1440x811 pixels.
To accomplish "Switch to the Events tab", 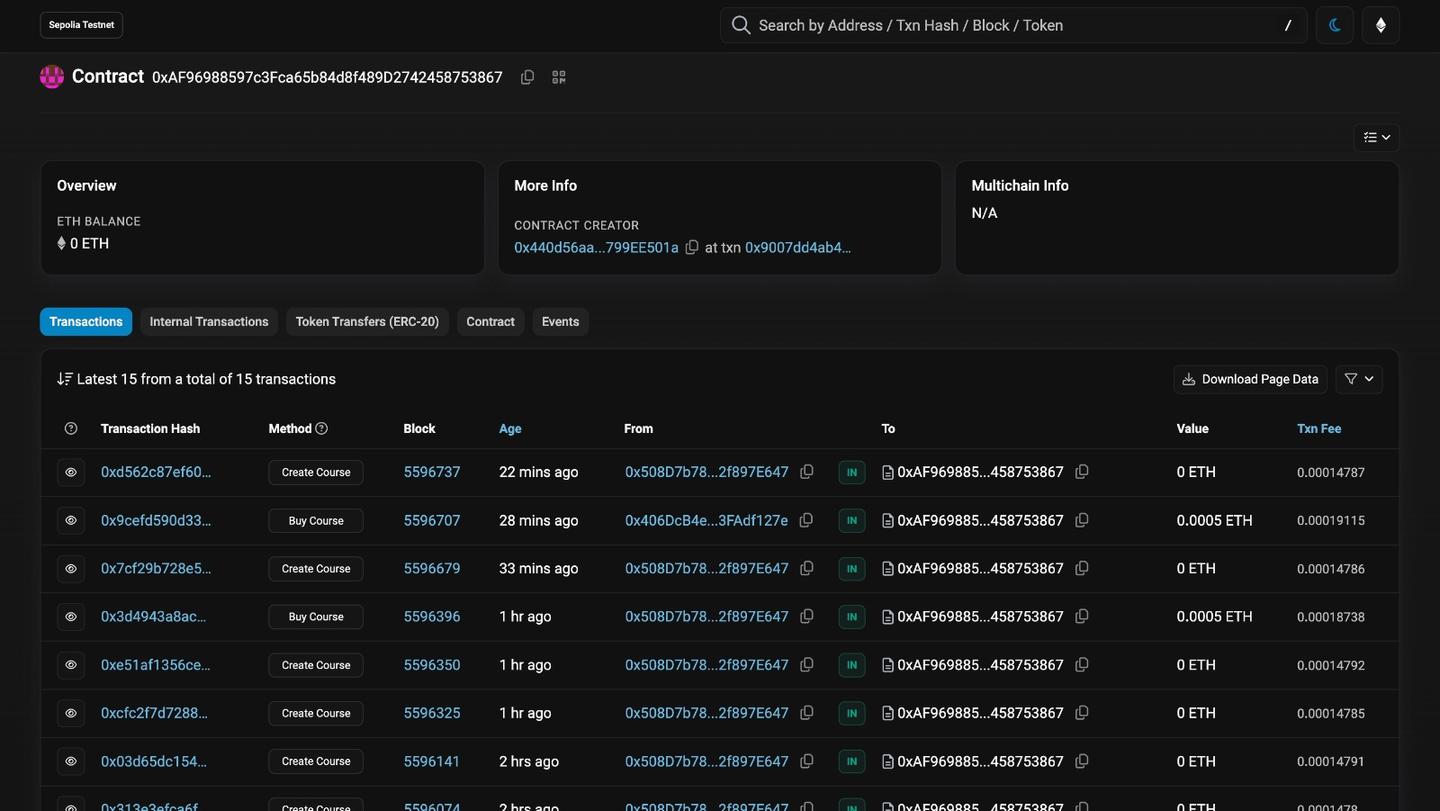I will click(560, 322).
